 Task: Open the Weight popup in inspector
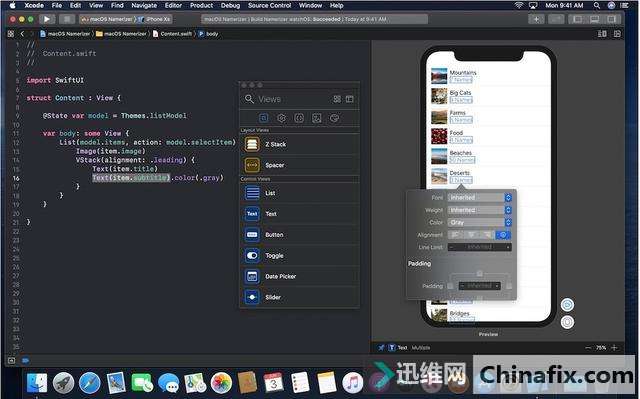point(480,210)
